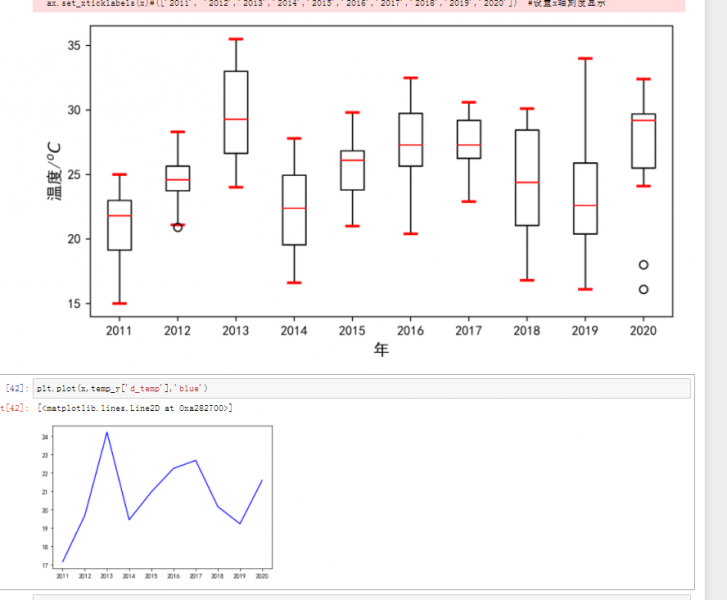The width and height of the screenshot is (727, 600).
Task: Click the lowest outlier circle for 2020
Action: click(644, 289)
